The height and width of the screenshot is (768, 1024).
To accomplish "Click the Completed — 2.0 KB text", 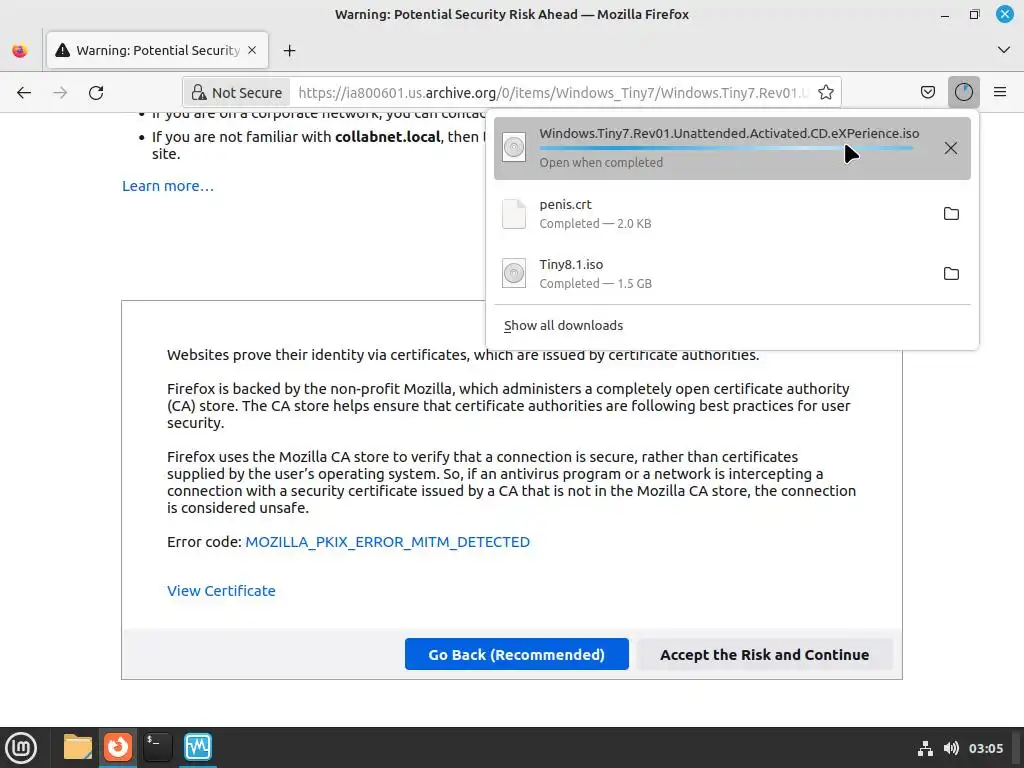I will point(595,223).
